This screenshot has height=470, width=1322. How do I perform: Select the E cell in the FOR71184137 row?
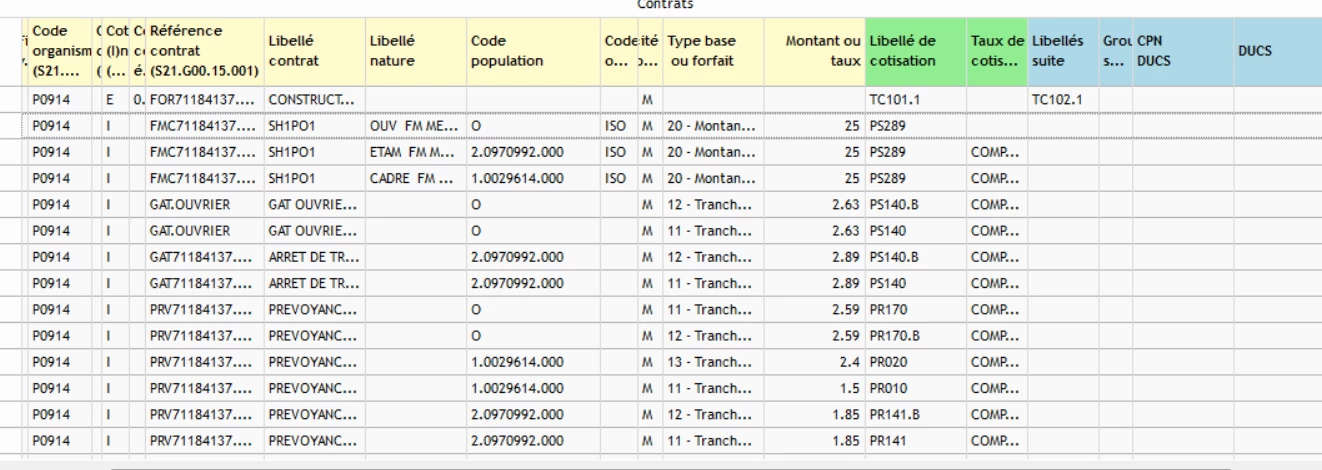coord(114,100)
